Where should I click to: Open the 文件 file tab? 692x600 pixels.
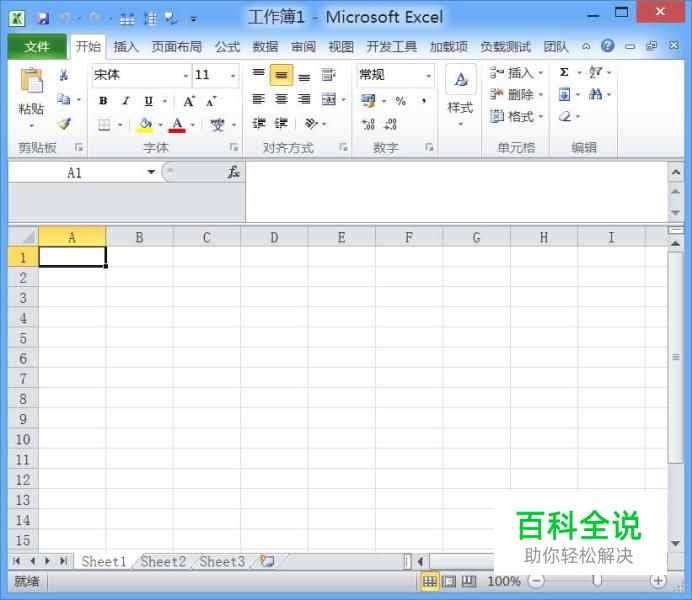[x=37, y=46]
